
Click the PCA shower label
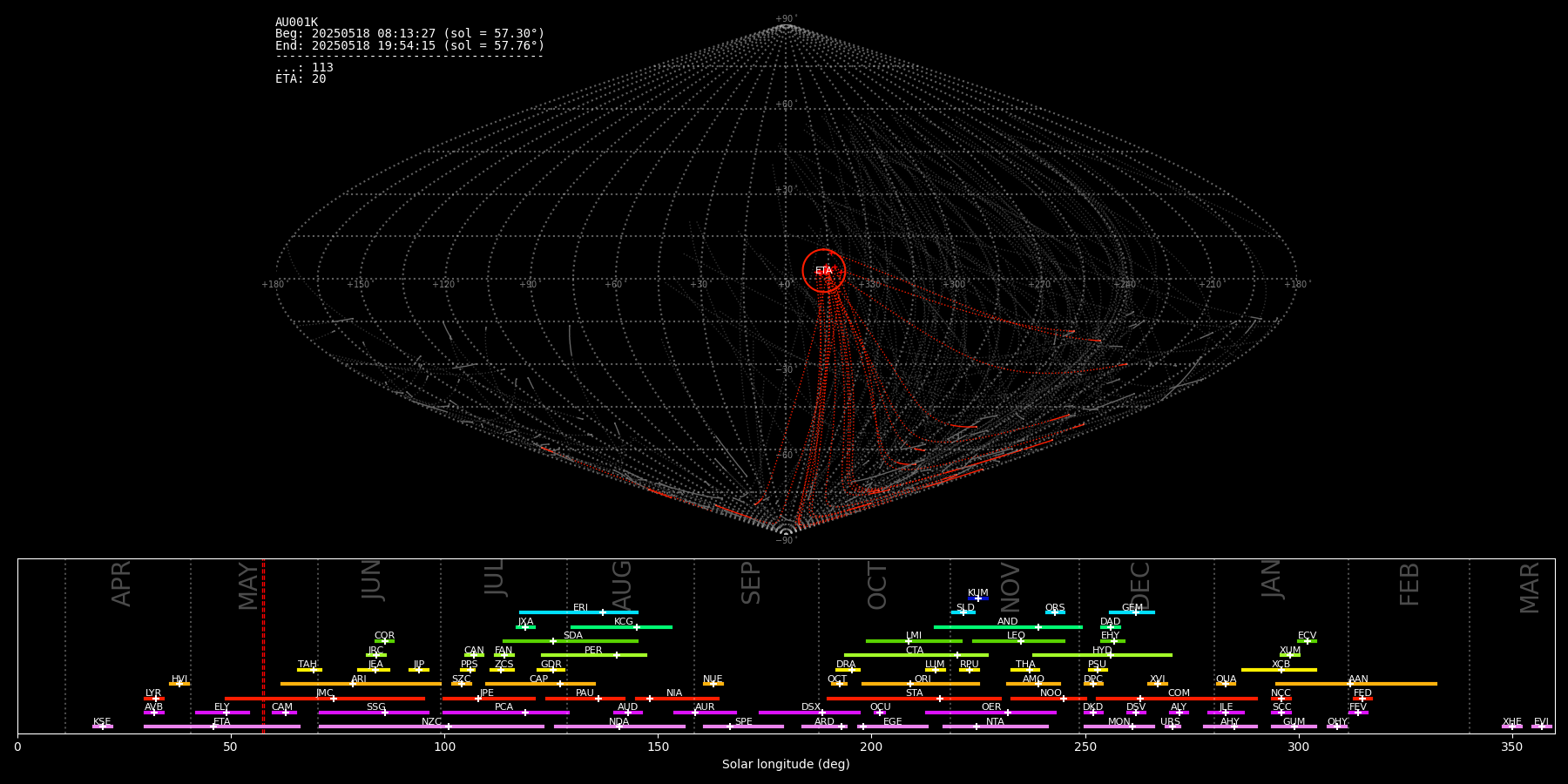pos(504,706)
